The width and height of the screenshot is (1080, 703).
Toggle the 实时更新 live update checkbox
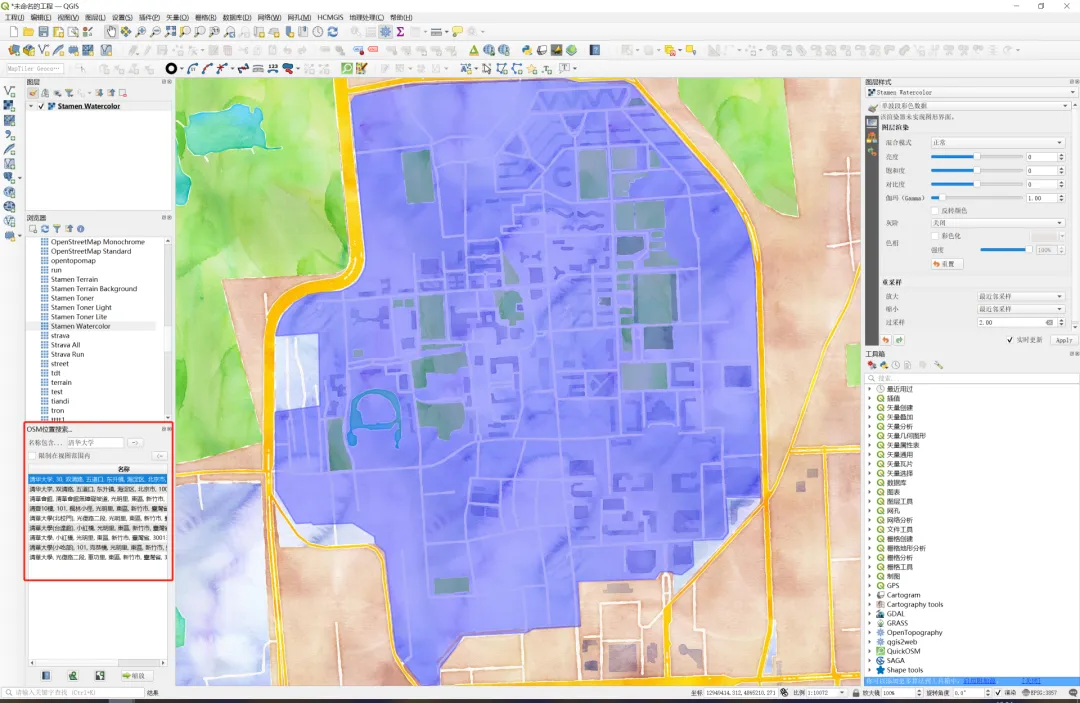1010,340
